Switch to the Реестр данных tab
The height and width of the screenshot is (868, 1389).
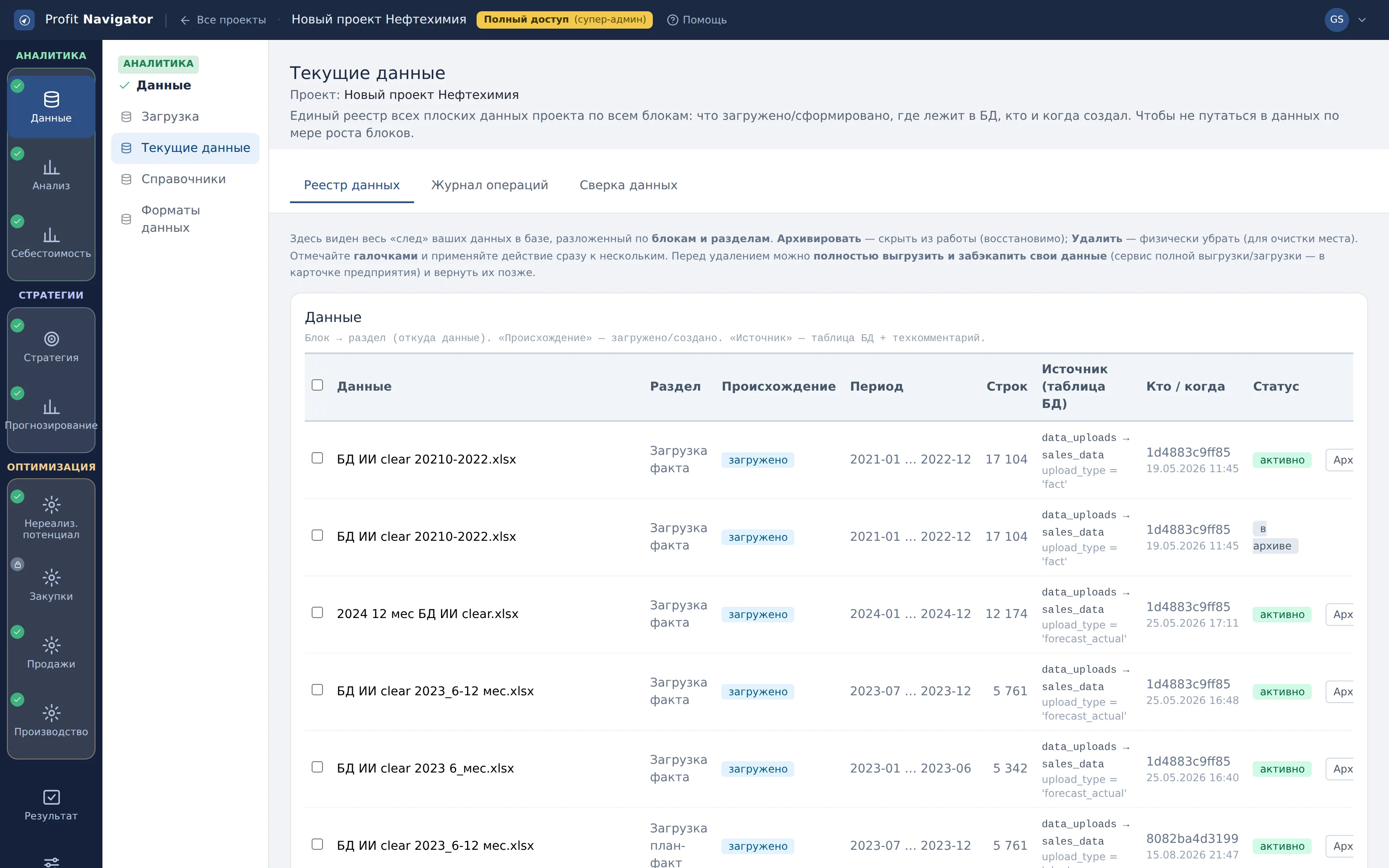pyautogui.click(x=351, y=185)
